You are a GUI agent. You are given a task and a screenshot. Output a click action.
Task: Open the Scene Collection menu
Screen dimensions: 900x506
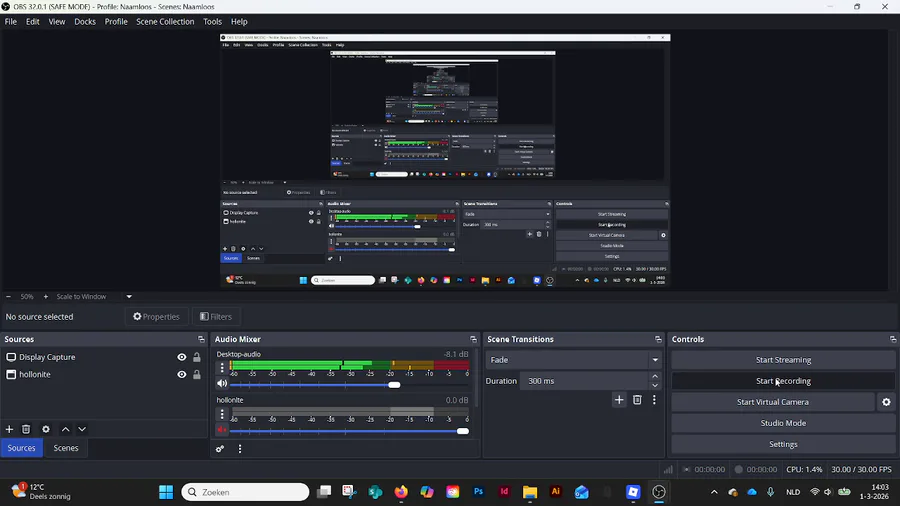coord(165,22)
